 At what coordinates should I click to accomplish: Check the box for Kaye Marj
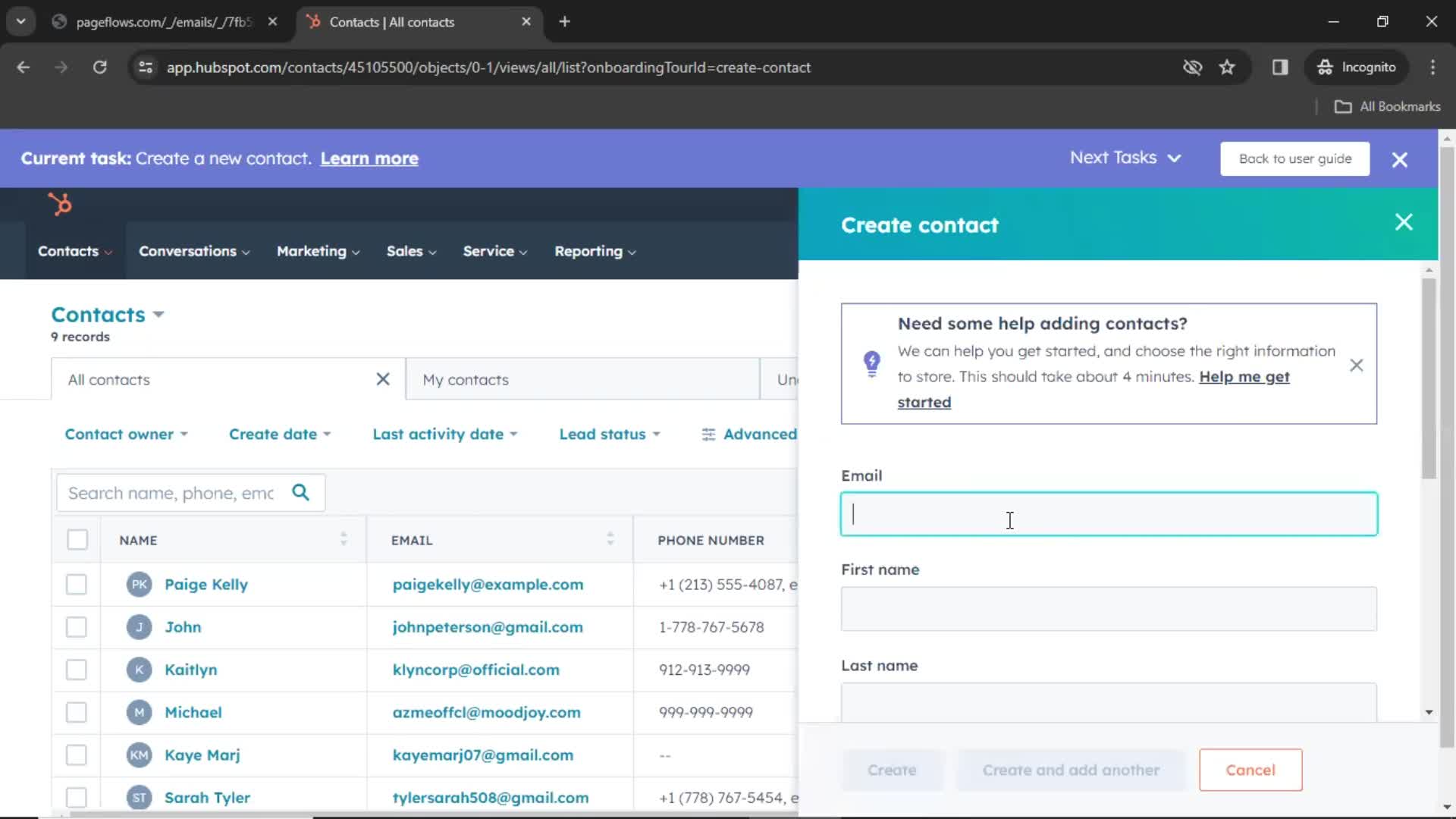coord(77,755)
